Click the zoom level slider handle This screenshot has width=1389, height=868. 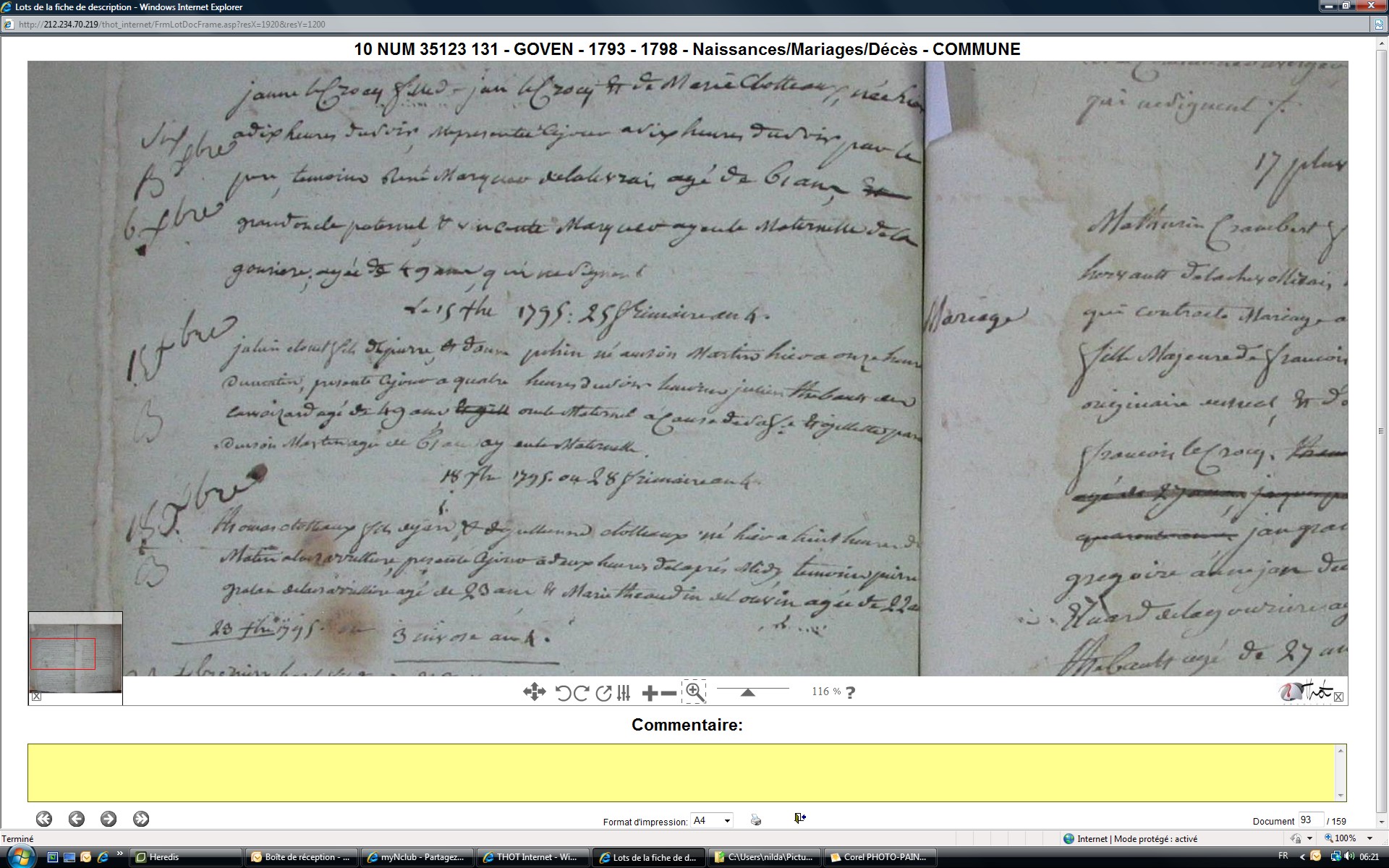pyautogui.click(x=748, y=692)
